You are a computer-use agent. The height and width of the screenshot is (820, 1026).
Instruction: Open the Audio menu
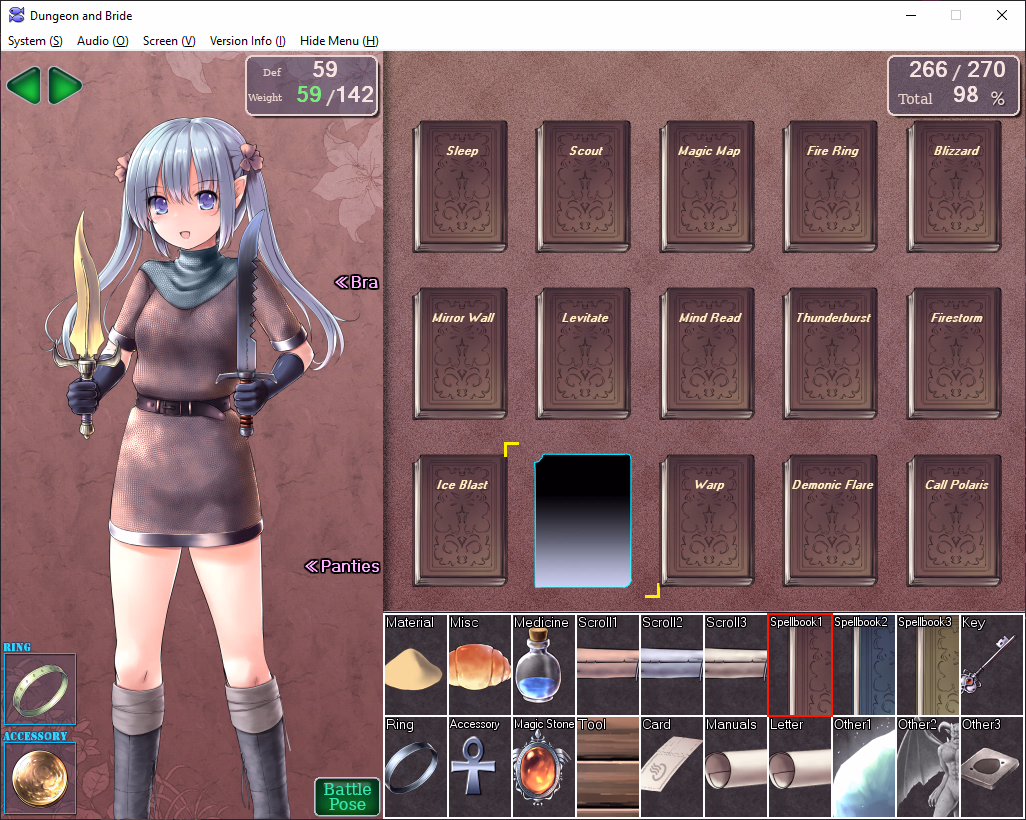[102, 41]
